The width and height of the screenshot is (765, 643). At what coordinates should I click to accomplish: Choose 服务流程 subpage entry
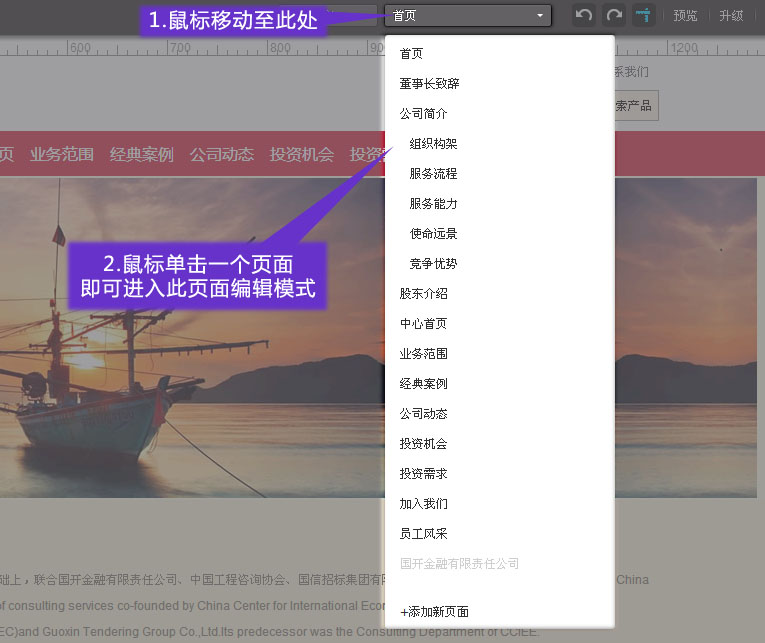pos(433,174)
